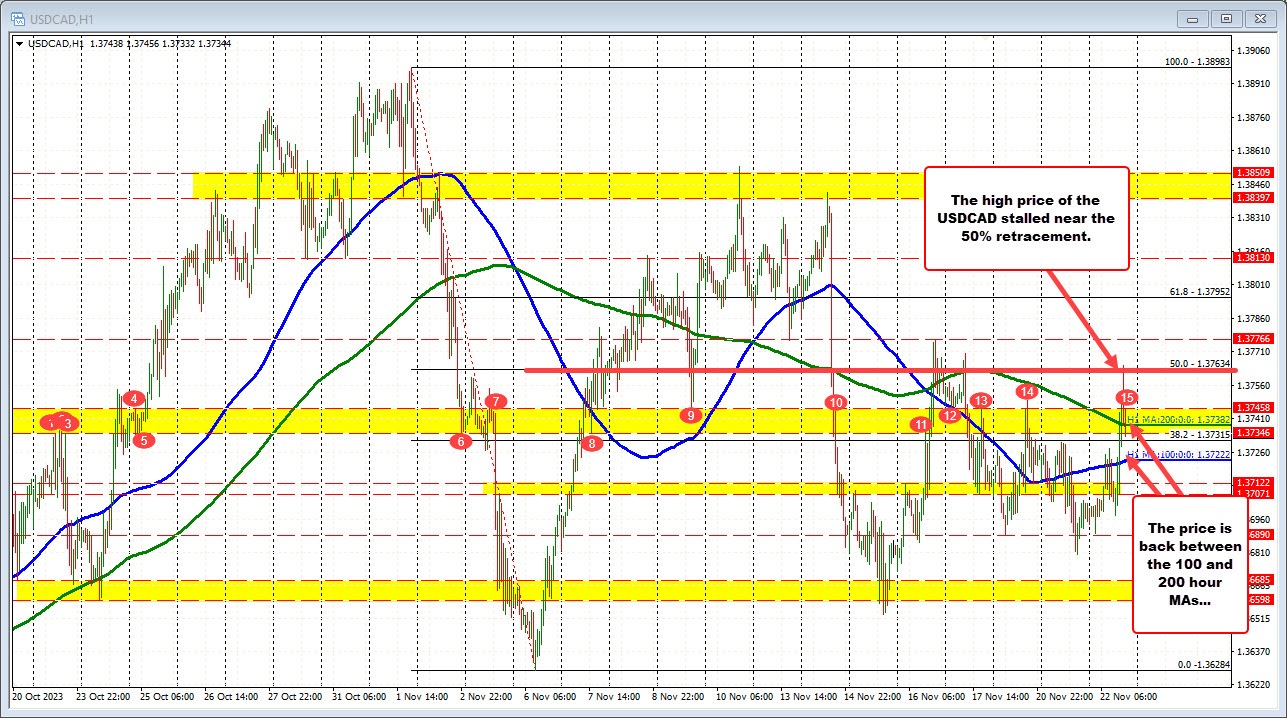Click the 1.38397 price level tag
The width and height of the screenshot is (1287, 718).
tap(1255, 198)
